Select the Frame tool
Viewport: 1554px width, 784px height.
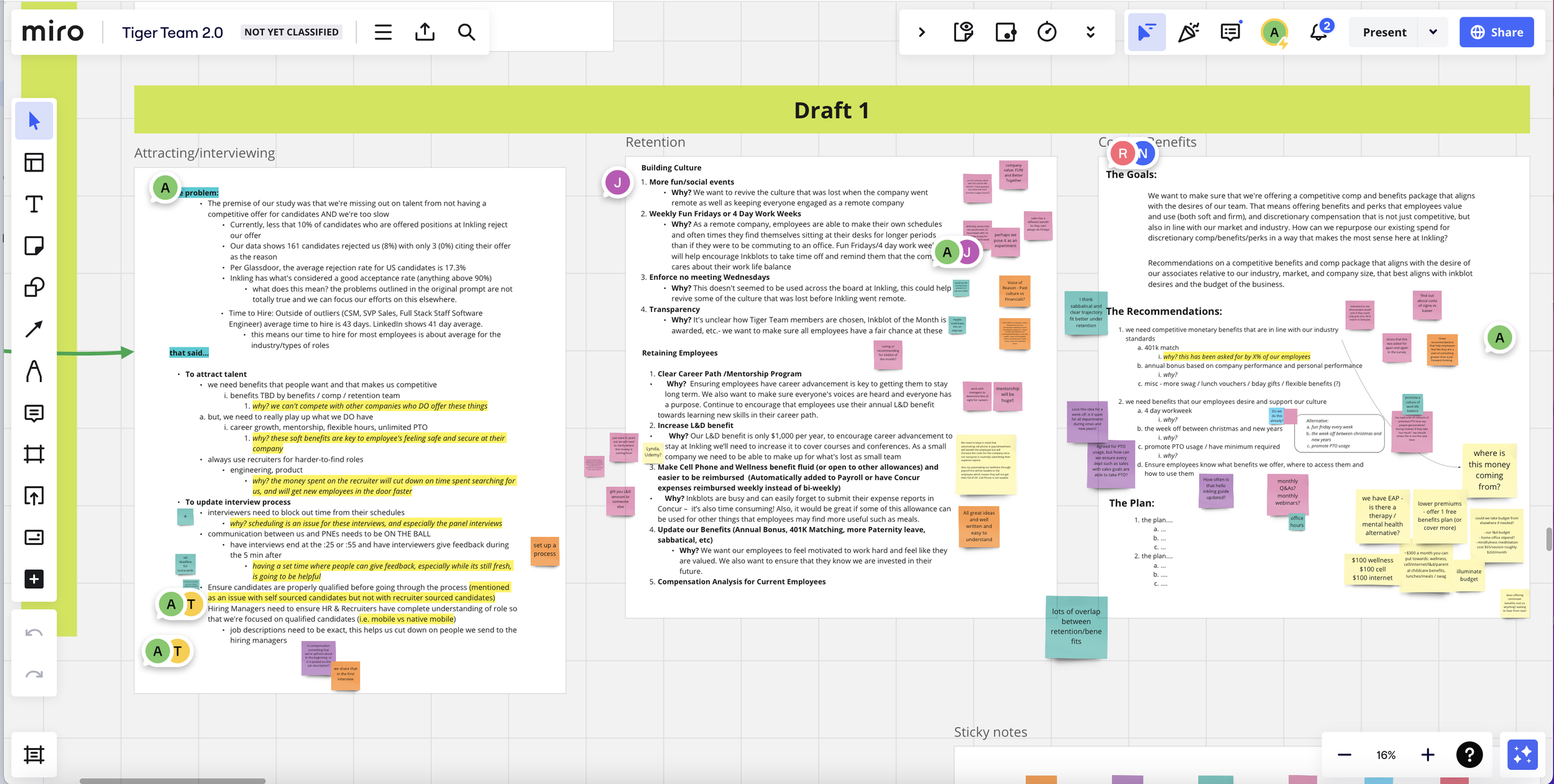click(x=34, y=454)
